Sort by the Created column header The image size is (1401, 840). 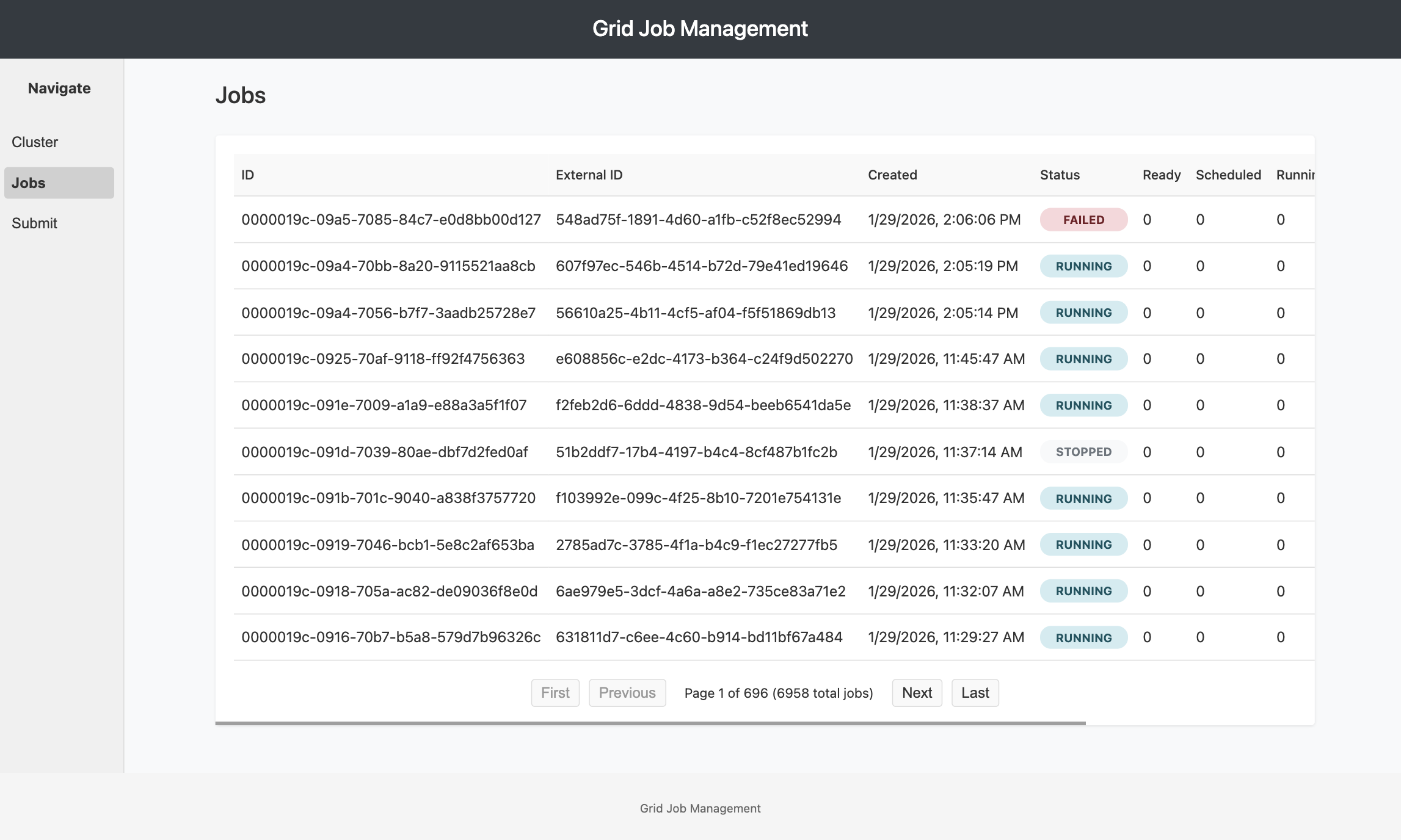point(892,175)
